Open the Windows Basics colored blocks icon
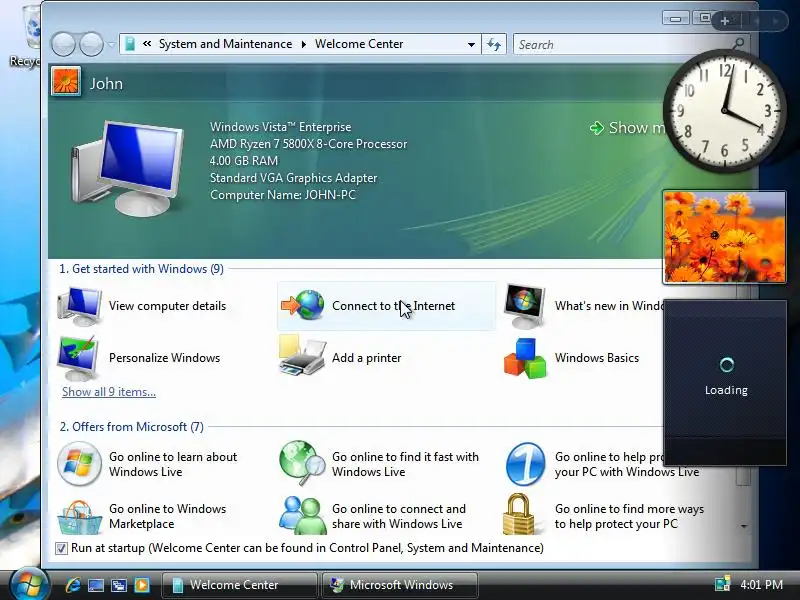This screenshot has height=600, width=800. pos(525,358)
